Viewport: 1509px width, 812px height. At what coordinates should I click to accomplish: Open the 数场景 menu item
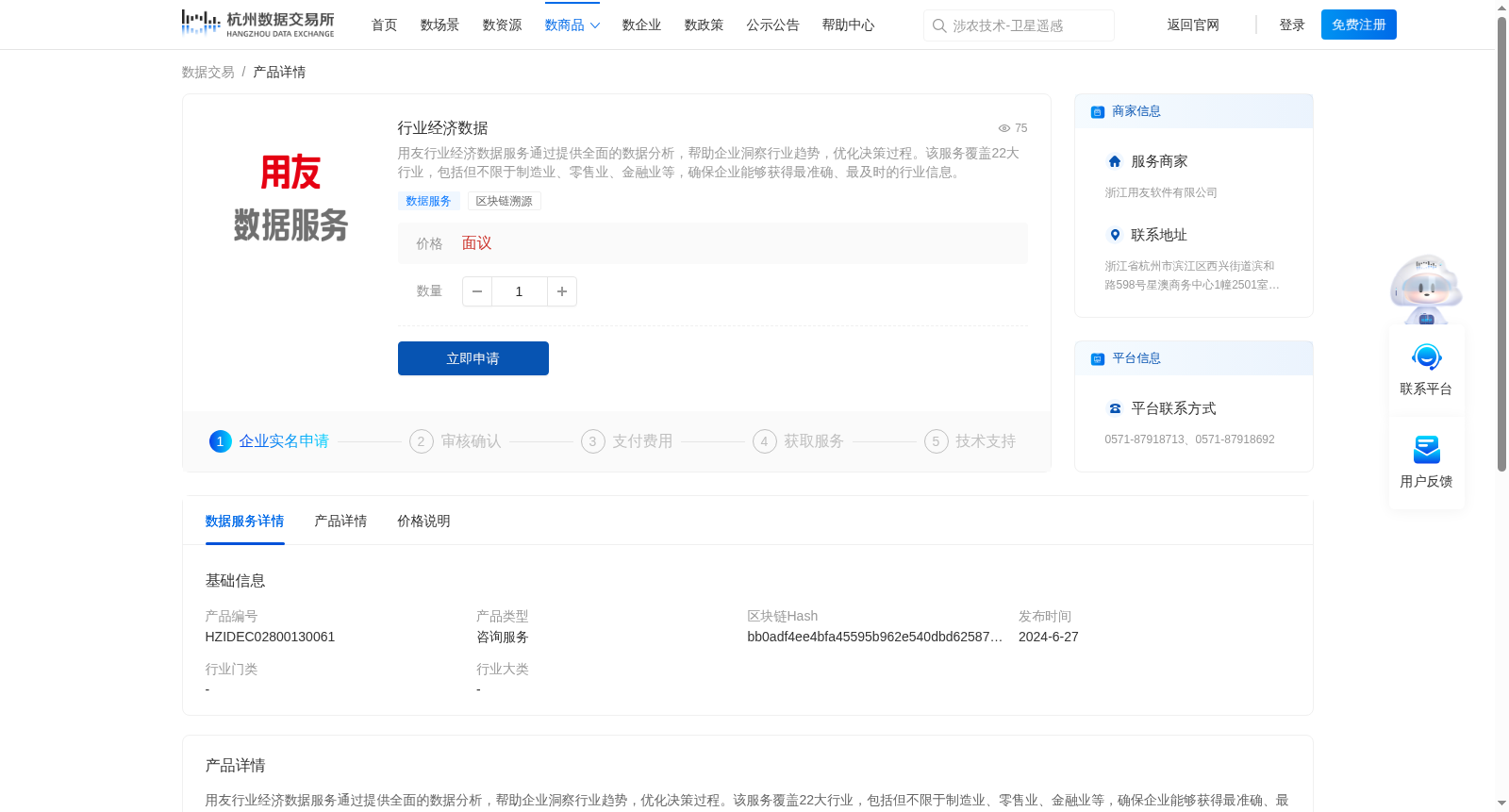[439, 25]
